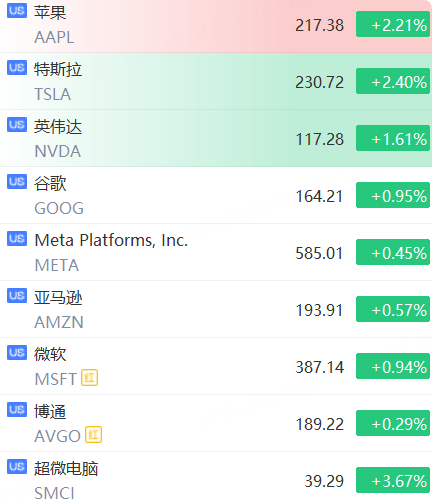Toggle the +2.40% change badge for TSLA
The height and width of the screenshot is (504, 432).
pos(393,81)
